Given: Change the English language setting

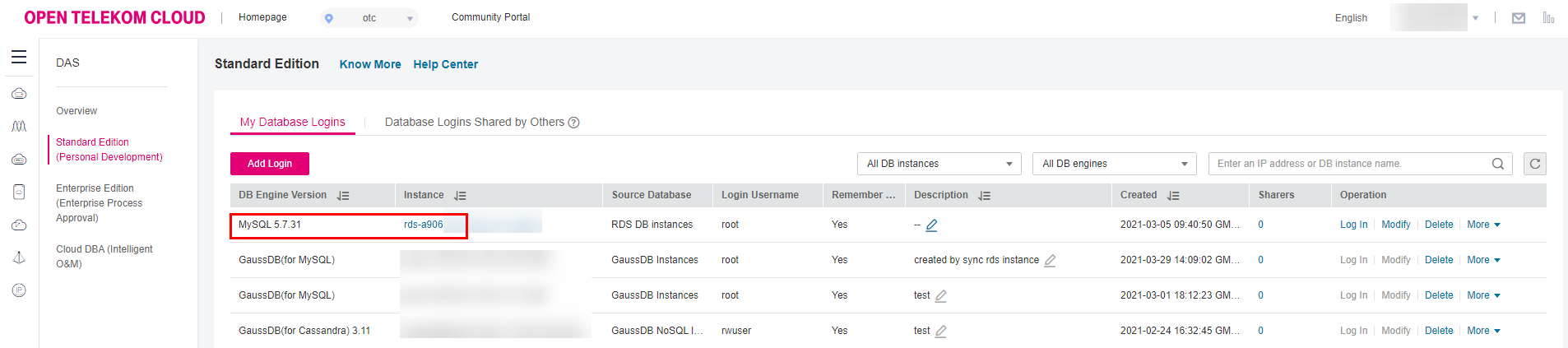Looking at the screenshot, I should (x=1351, y=18).
